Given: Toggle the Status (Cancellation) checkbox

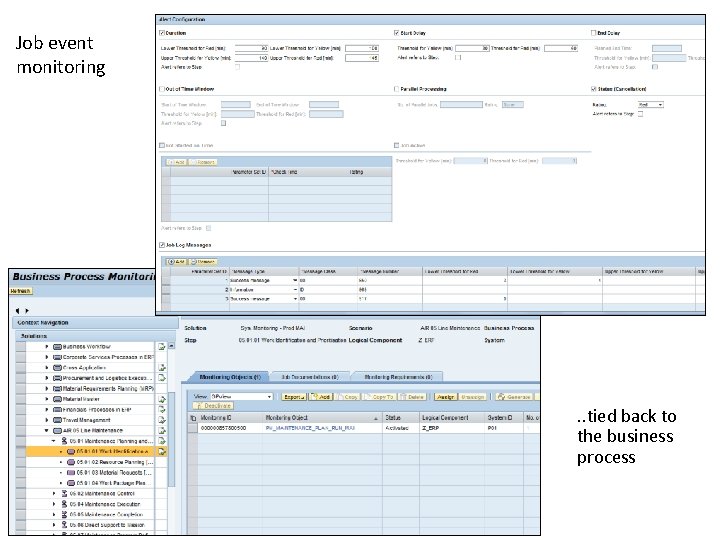Looking at the screenshot, I should pos(593,89).
